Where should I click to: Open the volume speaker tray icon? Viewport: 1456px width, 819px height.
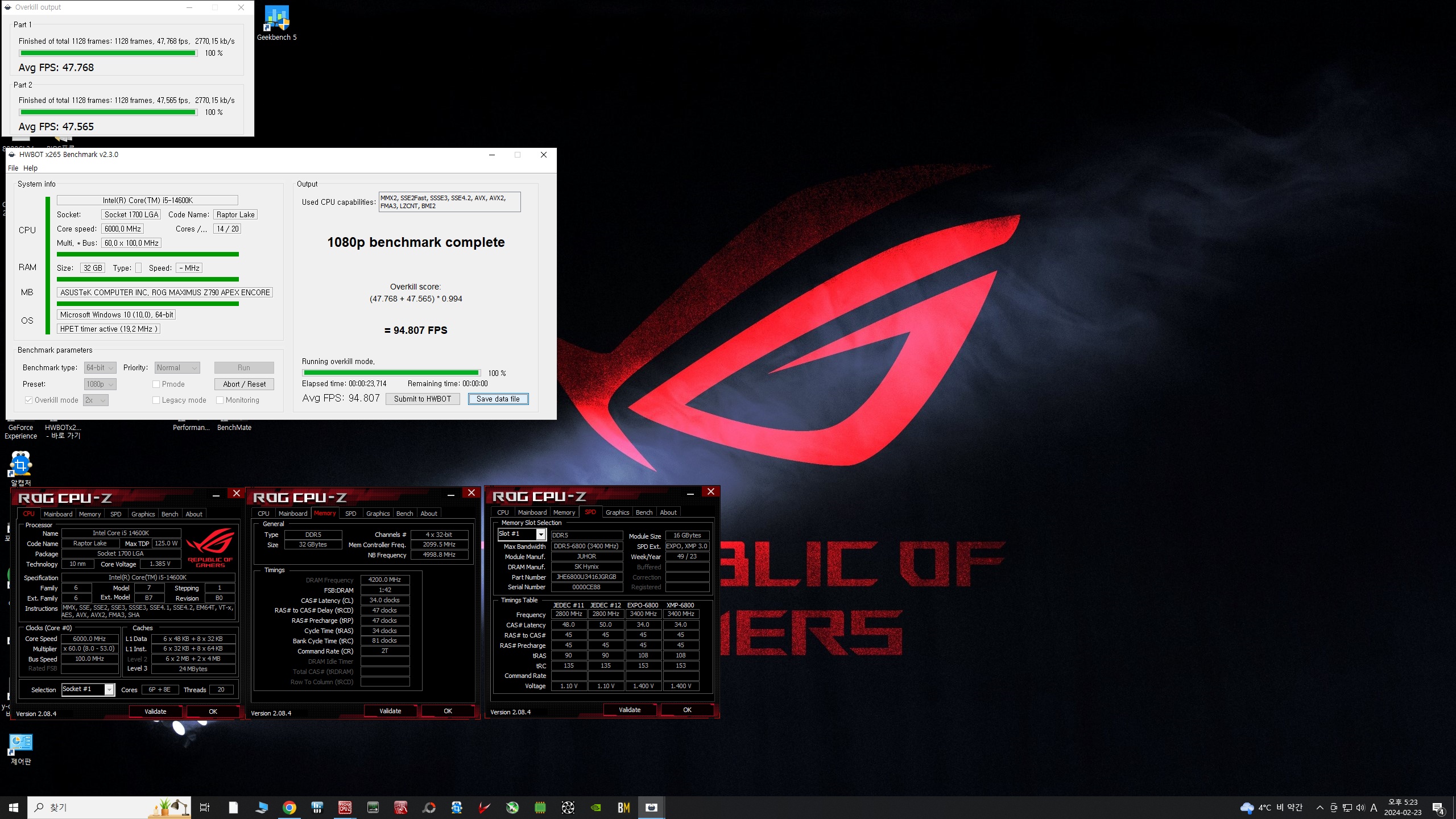point(1360,808)
